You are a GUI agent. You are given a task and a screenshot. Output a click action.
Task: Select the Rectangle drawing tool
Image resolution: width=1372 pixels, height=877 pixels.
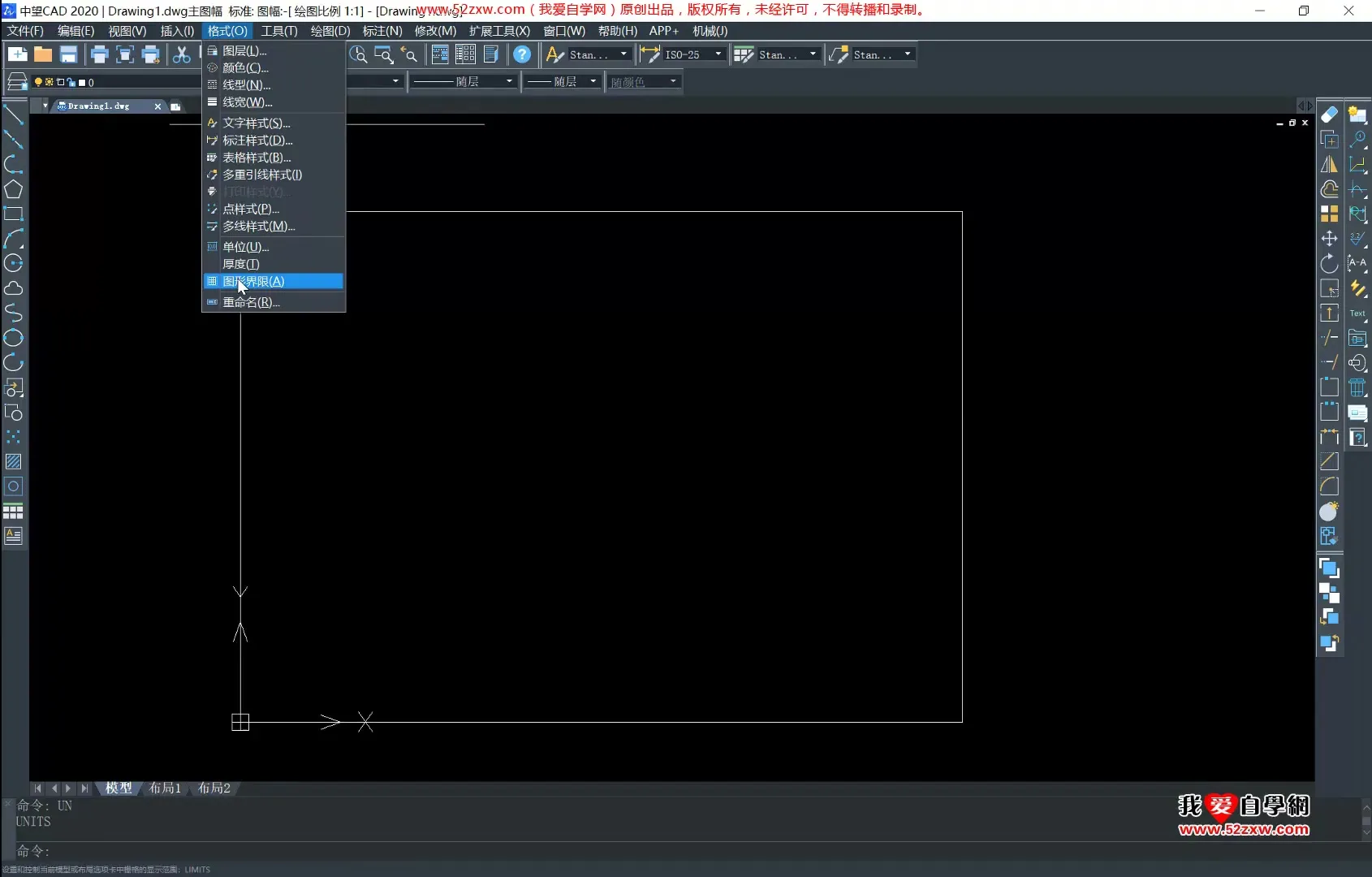(14, 214)
